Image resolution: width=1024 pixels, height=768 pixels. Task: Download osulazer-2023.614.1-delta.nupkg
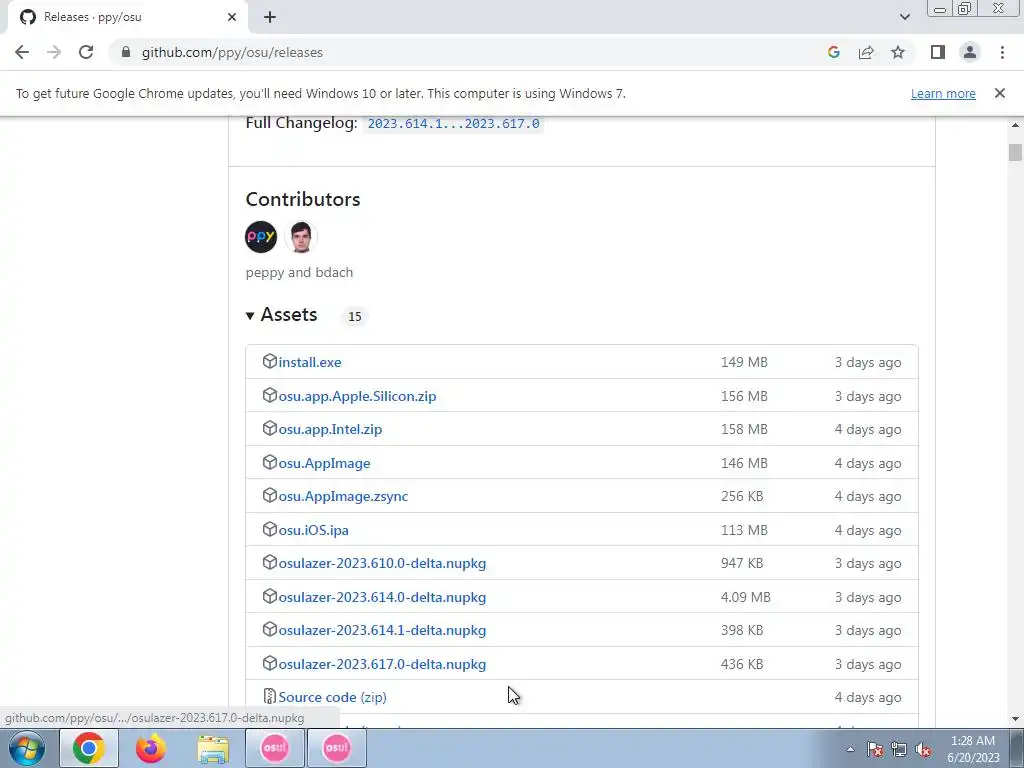click(x=382, y=630)
